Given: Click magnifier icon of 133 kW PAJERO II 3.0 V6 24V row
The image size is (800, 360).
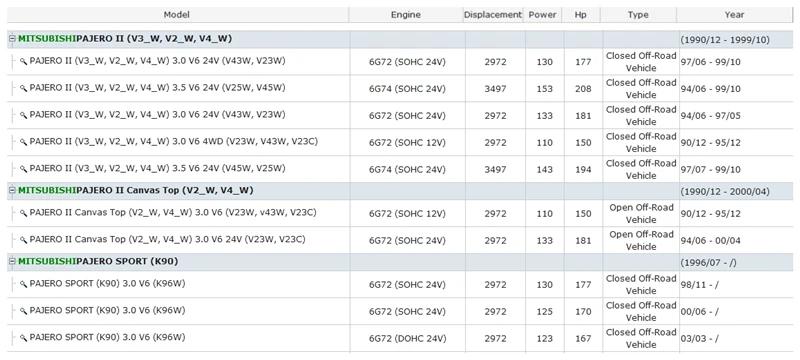Looking at the screenshot, I should (23, 115).
